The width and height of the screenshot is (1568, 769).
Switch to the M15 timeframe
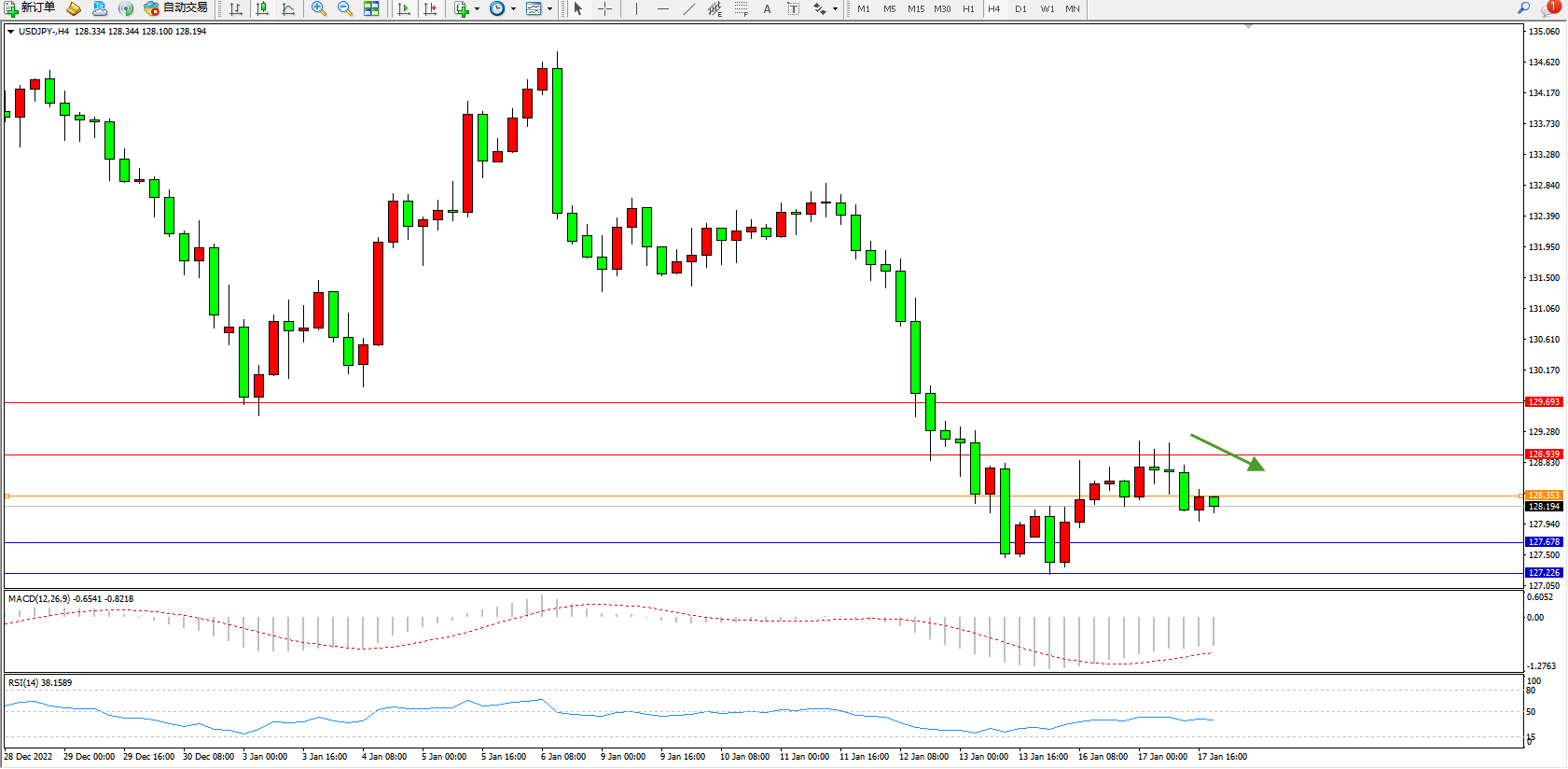916,8
